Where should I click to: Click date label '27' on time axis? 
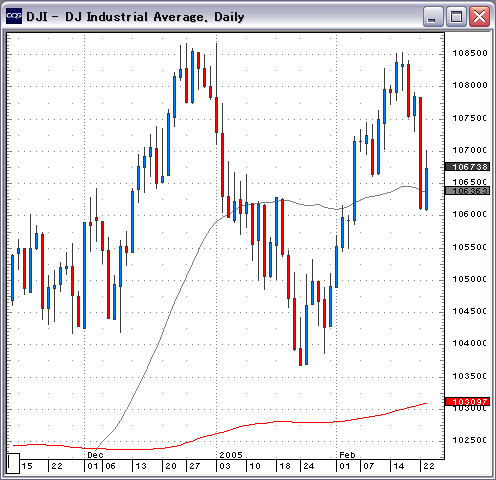[195, 466]
